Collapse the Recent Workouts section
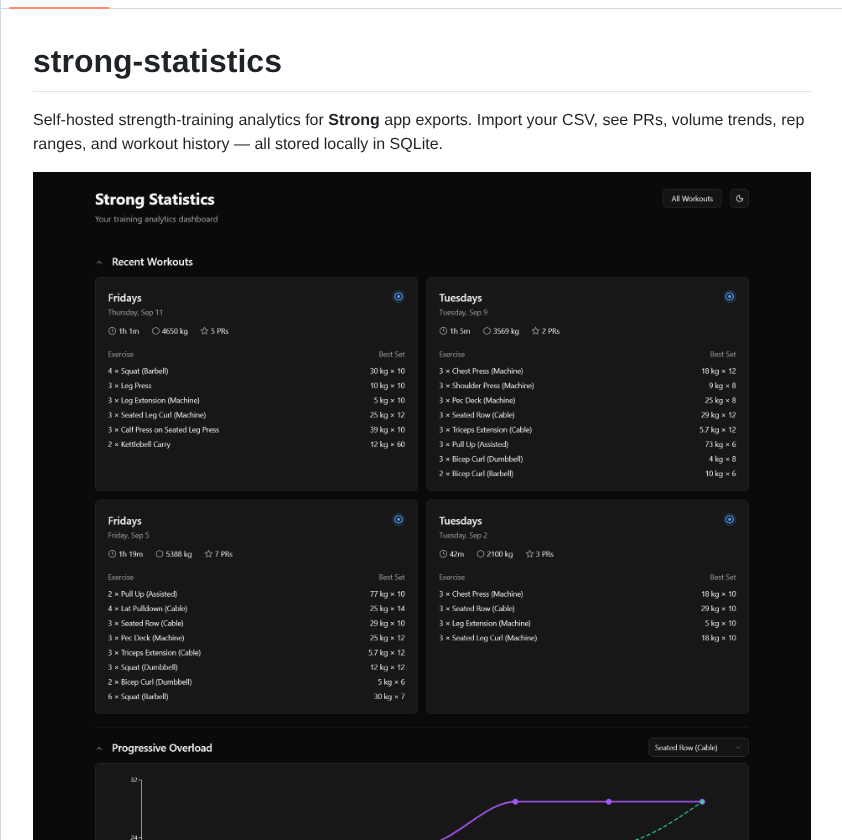This screenshot has height=840, width=842. (x=99, y=262)
